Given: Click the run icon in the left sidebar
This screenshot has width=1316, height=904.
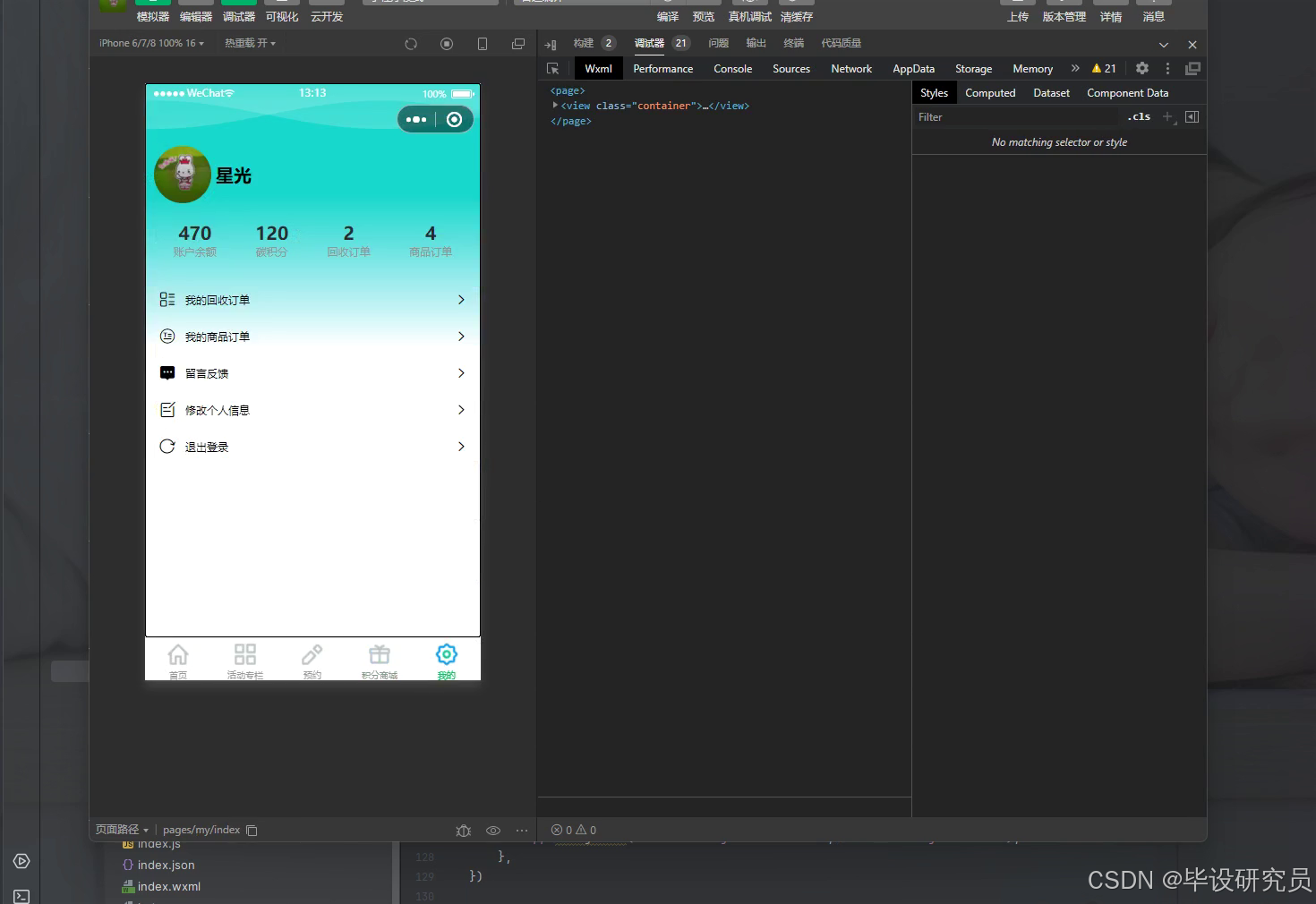Looking at the screenshot, I should (22, 861).
